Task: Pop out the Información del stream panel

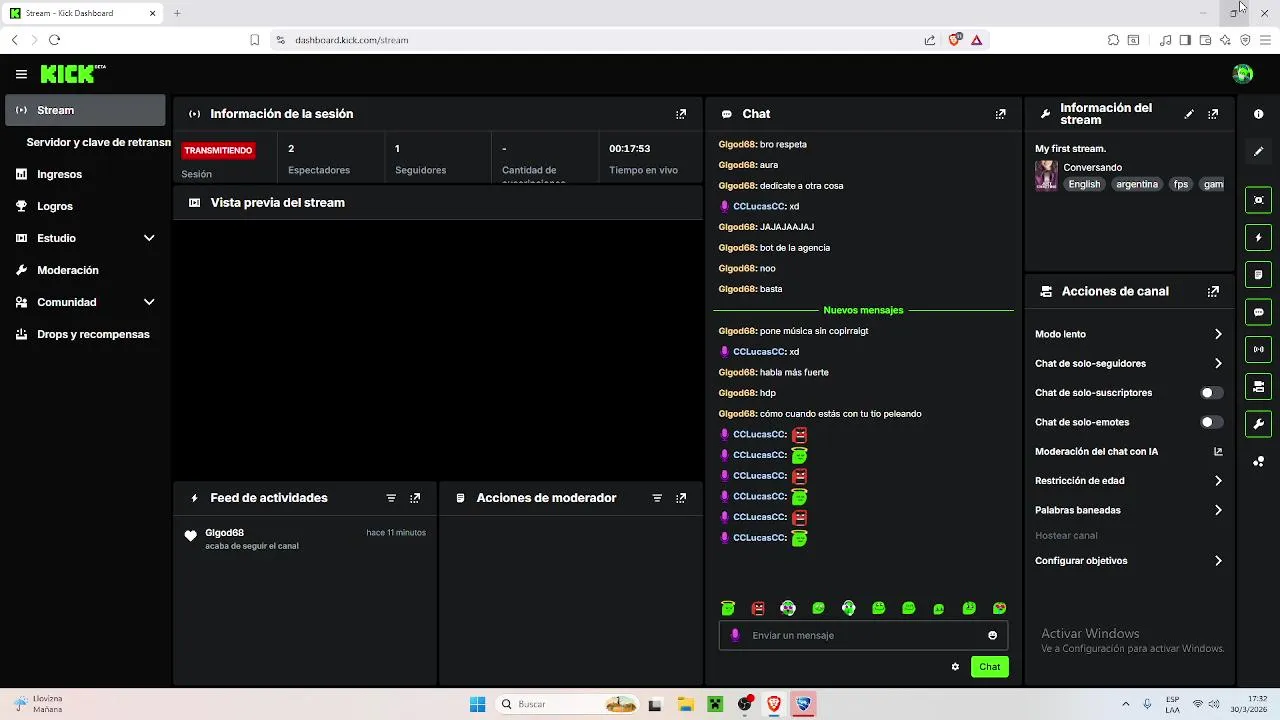Action: point(1213,114)
